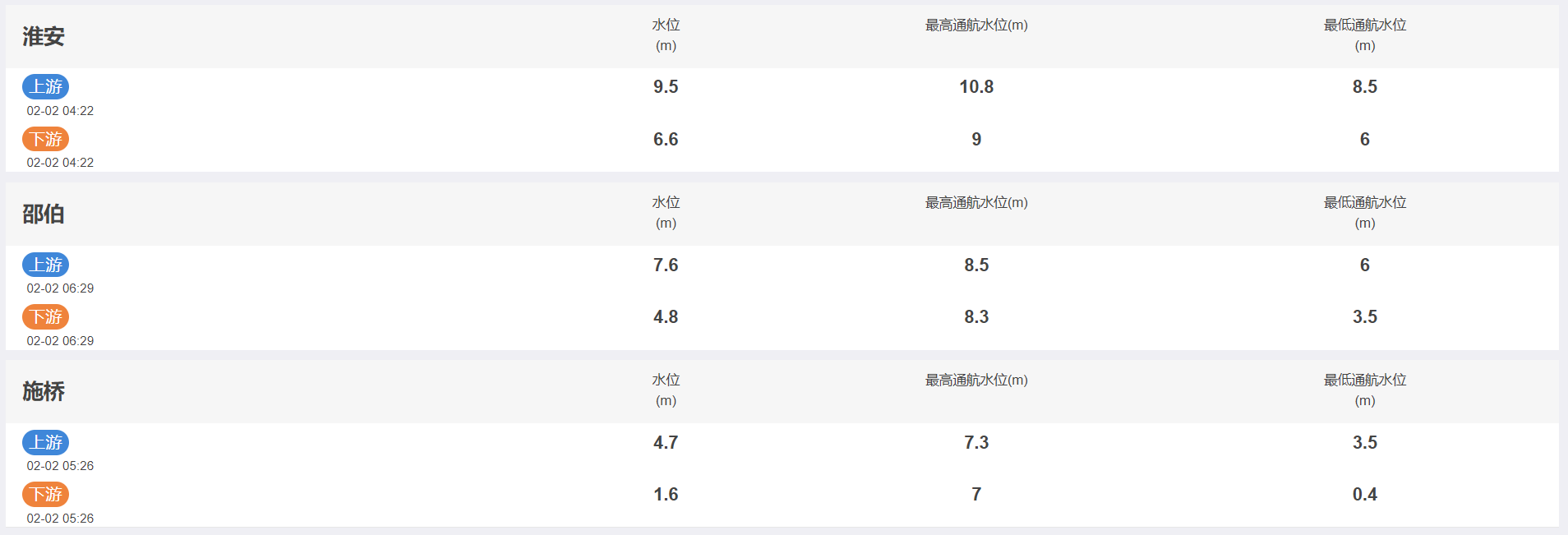Select the orange 下游 badge under 邵伯

pyautogui.click(x=46, y=316)
